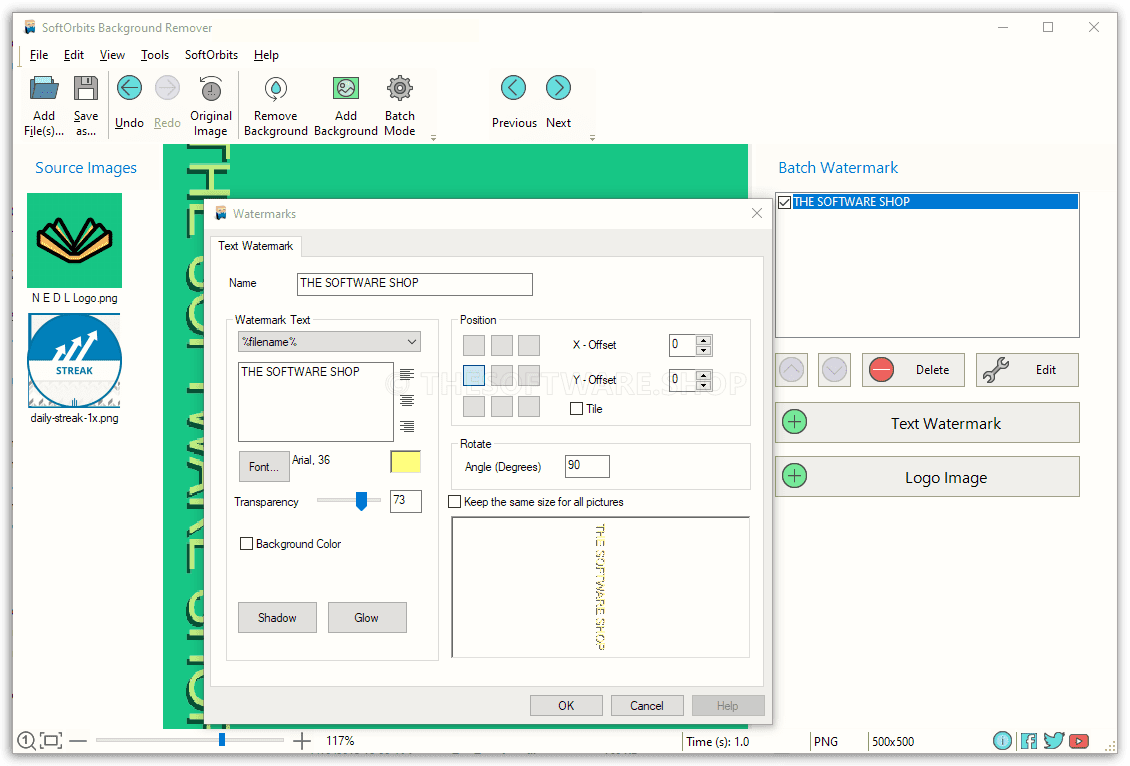Increase X - Offset value
The width and height of the screenshot is (1130, 766).
[x=704, y=340]
